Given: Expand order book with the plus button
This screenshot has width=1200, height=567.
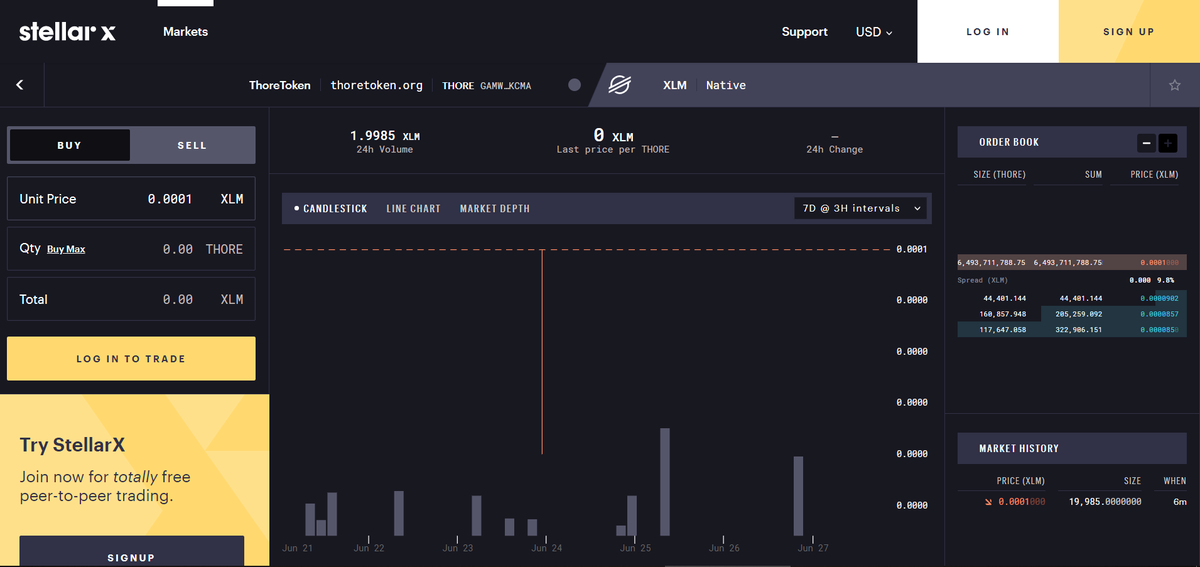Looking at the screenshot, I should point(1168,143).
